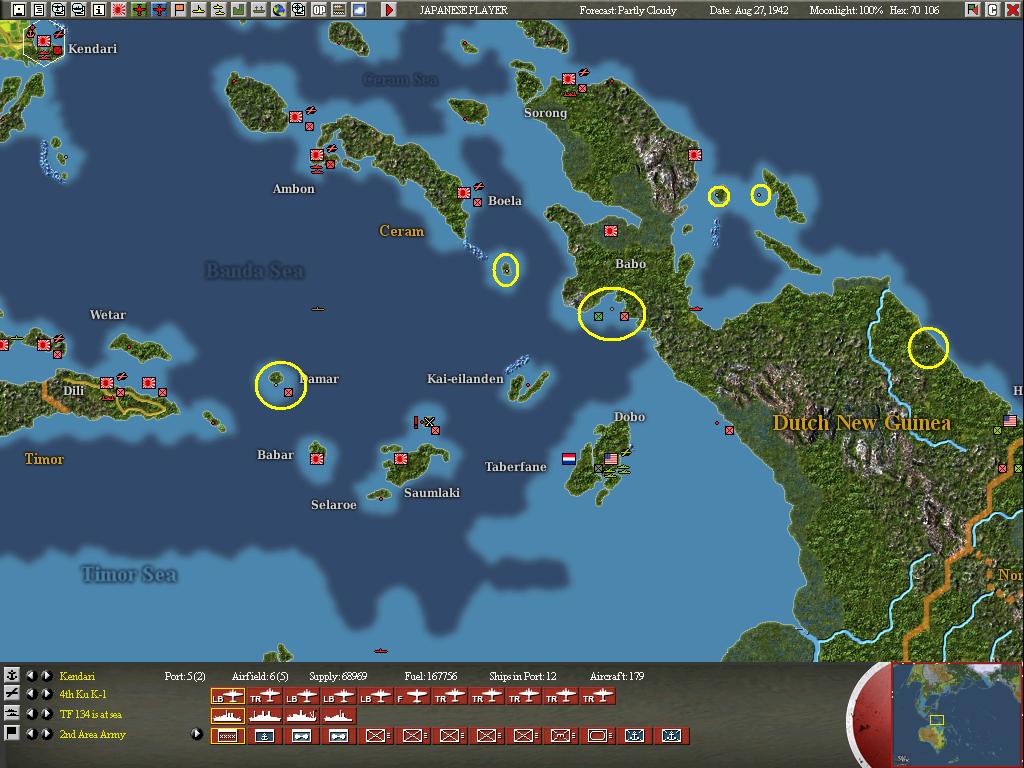Open the 2nd Area Army unit name

(x=93, y=734)
